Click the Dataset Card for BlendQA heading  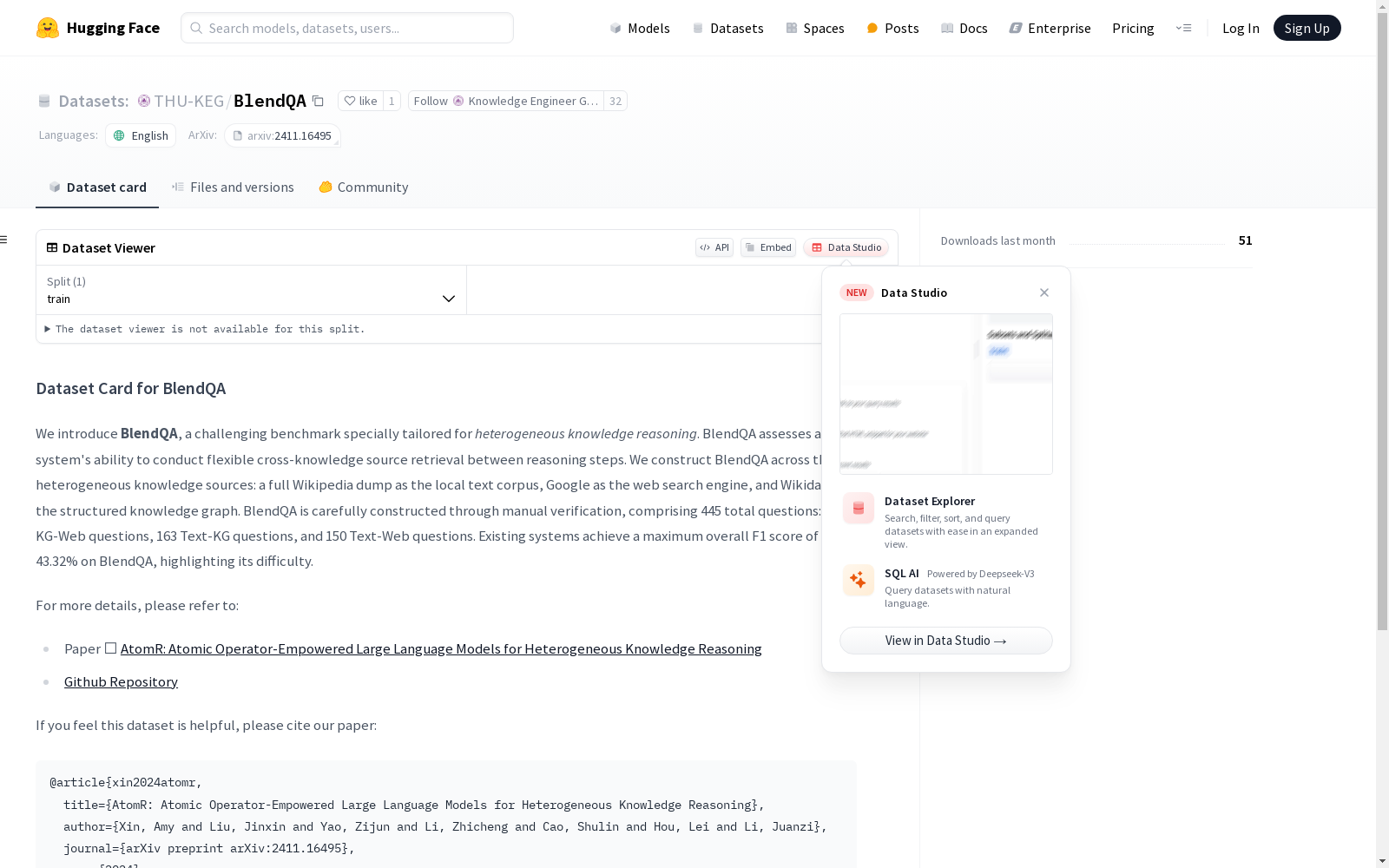click(131, 388)
